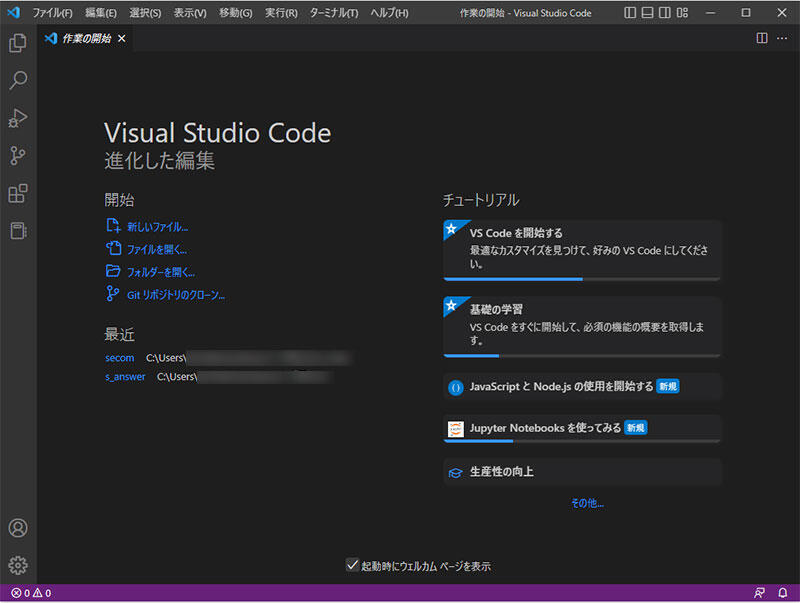Click progress bar under 基礎の学習
Screen dimensions: 800x603
click(x=582, y=356)
